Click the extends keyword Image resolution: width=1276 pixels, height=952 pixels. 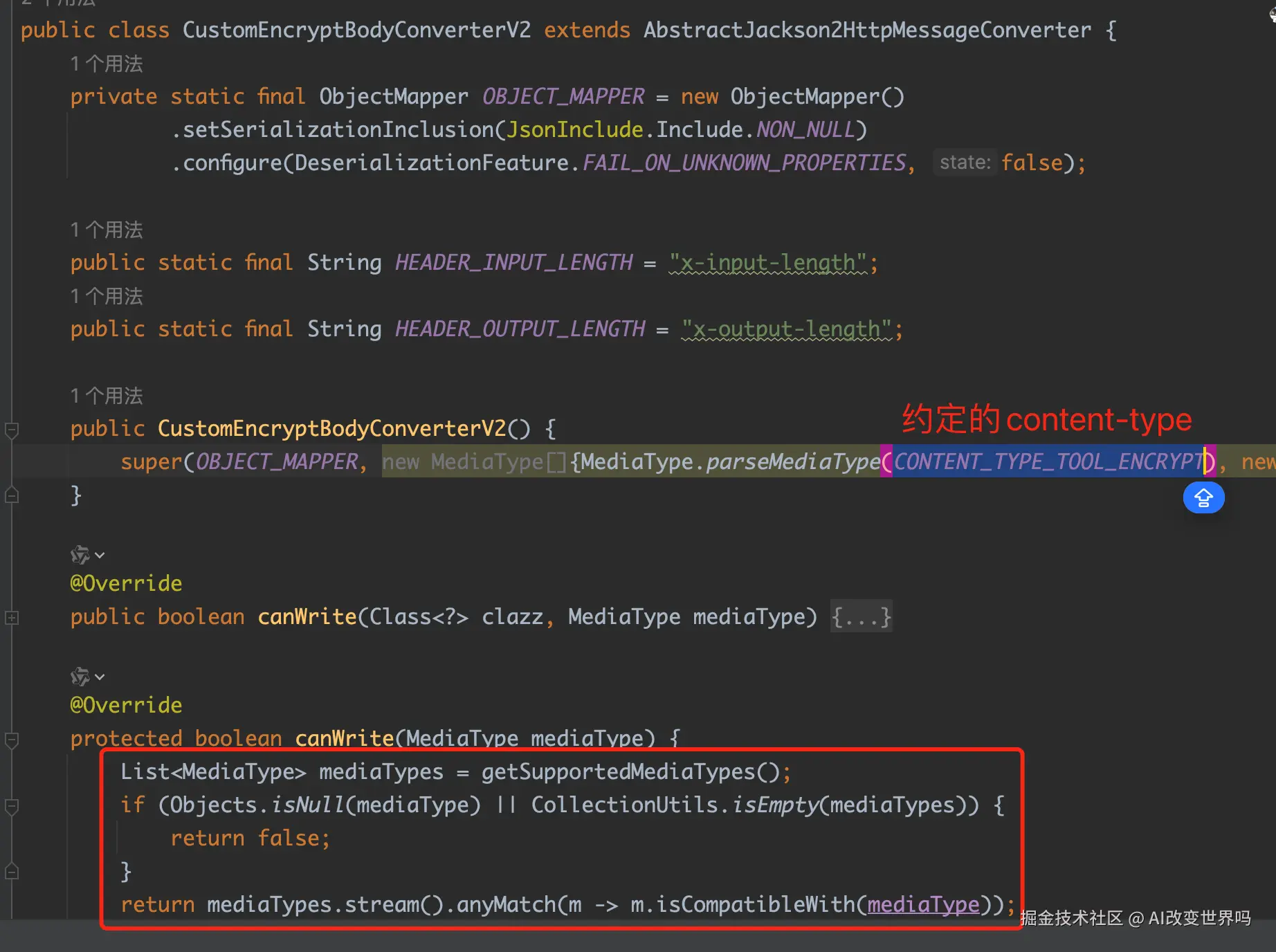click(x=587, y=30)
